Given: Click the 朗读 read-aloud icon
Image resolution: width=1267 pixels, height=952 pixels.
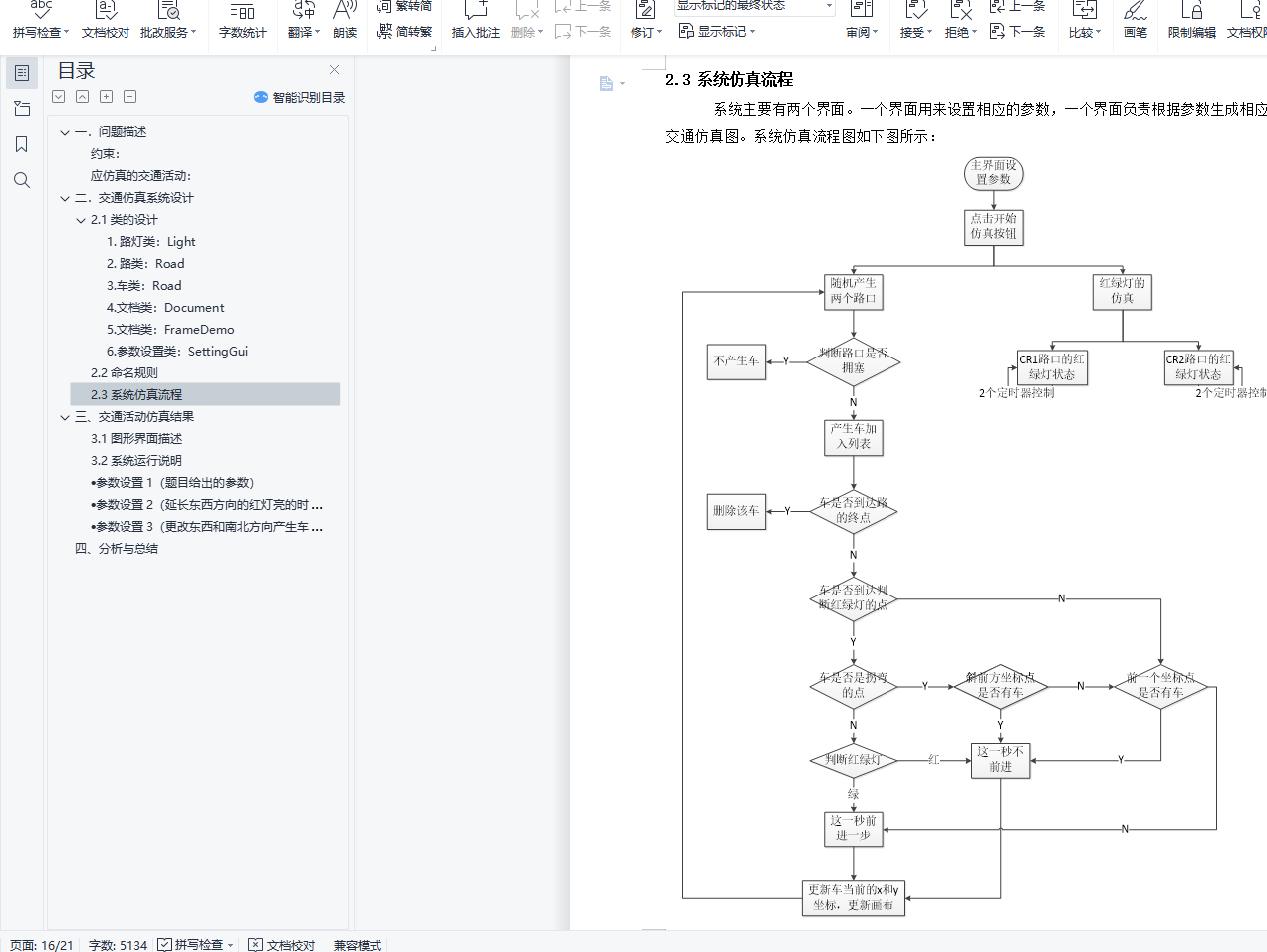Looking at the screenshot, I should click(x=345, y=20).
